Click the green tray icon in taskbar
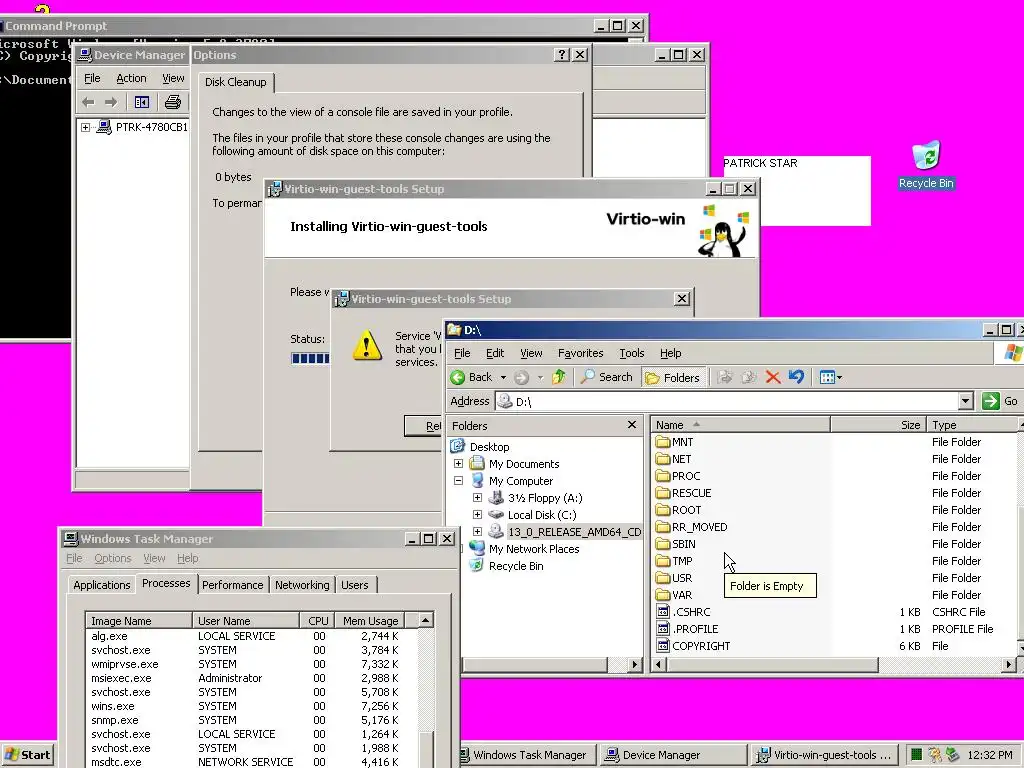This screenshot has height=768, width=1024. [x=917, y=755]
